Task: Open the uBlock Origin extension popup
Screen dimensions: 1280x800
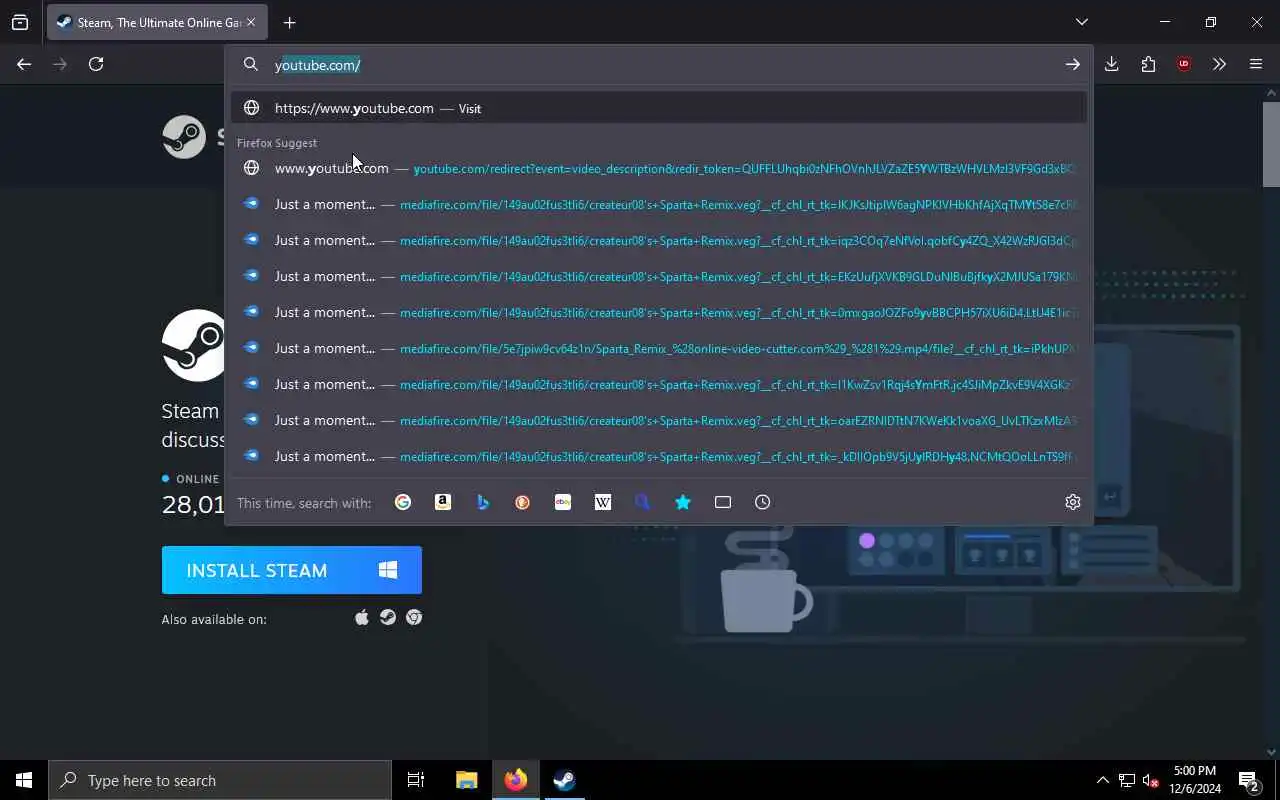Action: click(x=1184, y=64)
